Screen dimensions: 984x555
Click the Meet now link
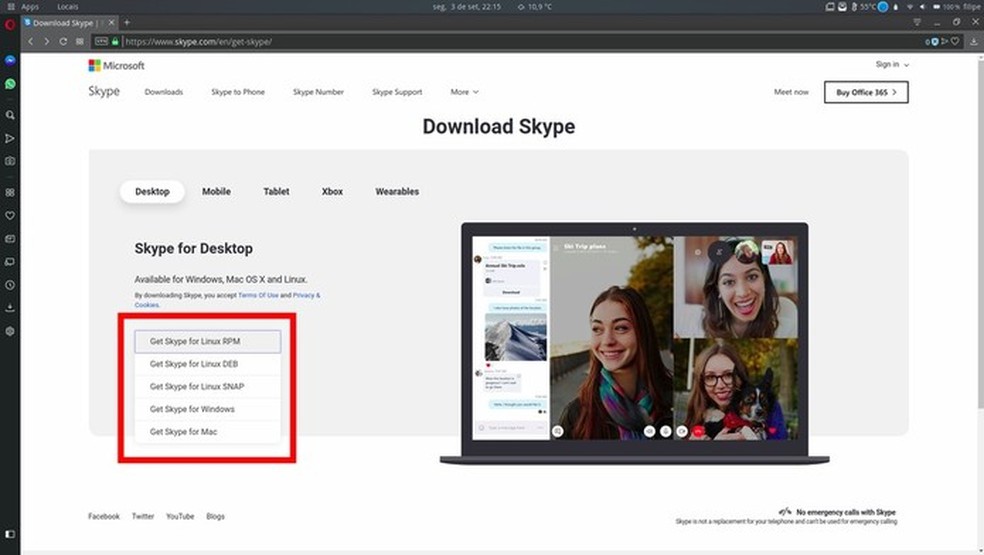click(x=791, y=92)
